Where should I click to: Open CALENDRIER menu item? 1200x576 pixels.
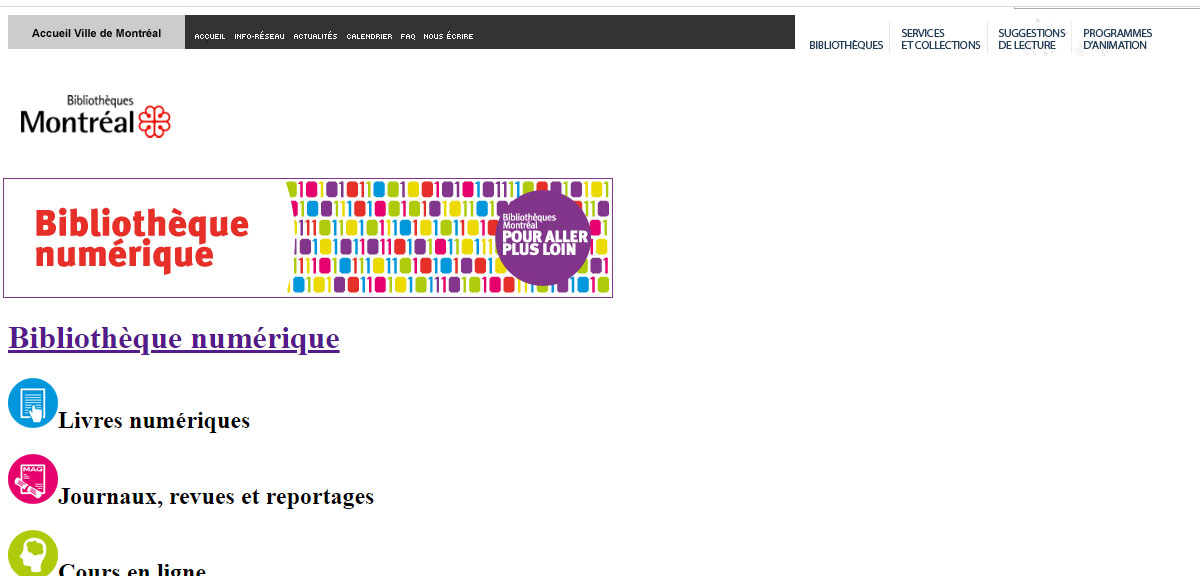[369, 36]
